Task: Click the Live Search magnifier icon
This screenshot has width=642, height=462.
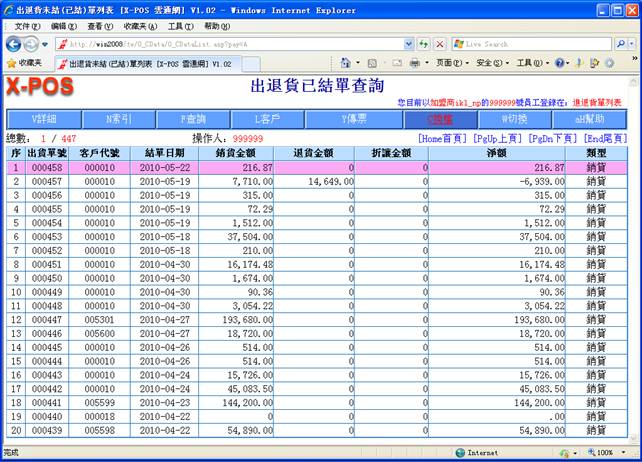Action: [623, 44]
